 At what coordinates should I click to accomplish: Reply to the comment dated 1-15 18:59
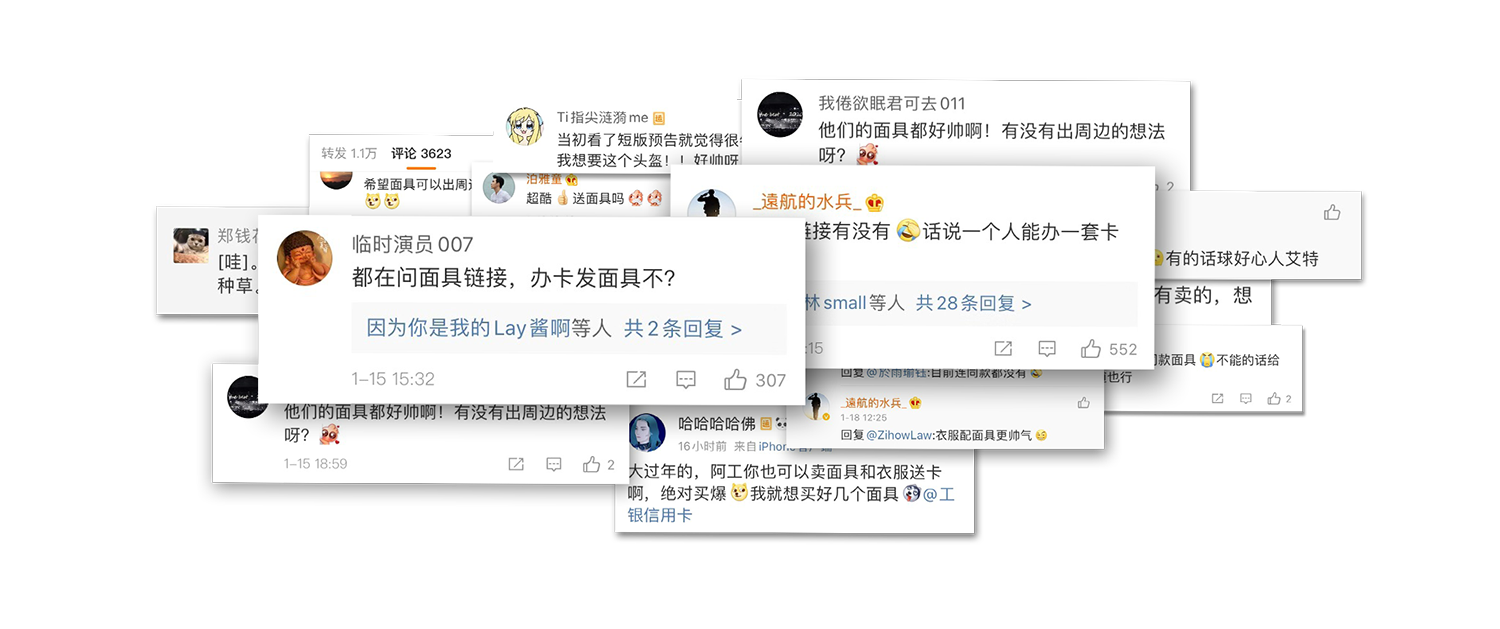click(x=554, y=464)
